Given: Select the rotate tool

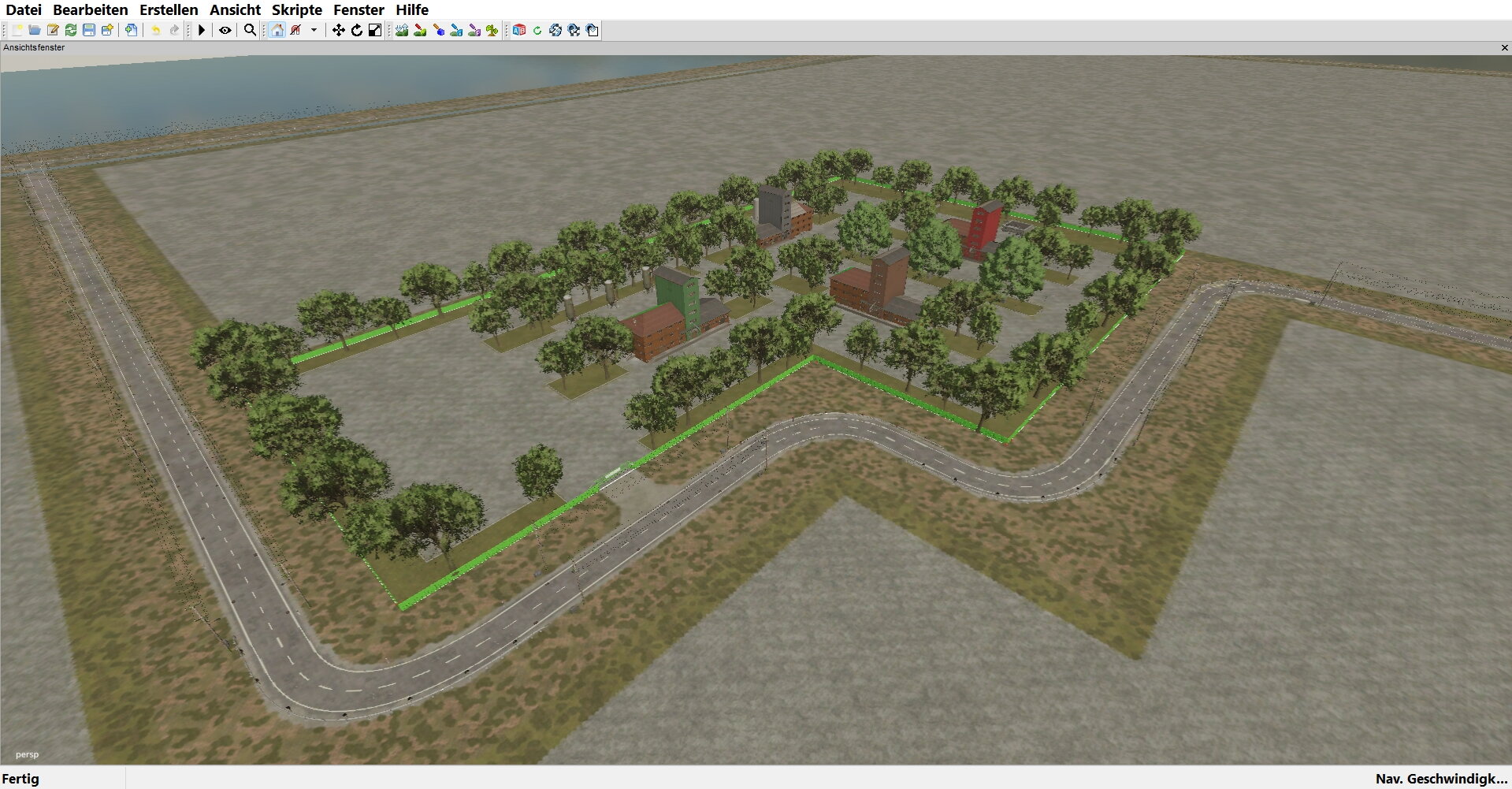Looking at the screenshot, I should [357, 30].
